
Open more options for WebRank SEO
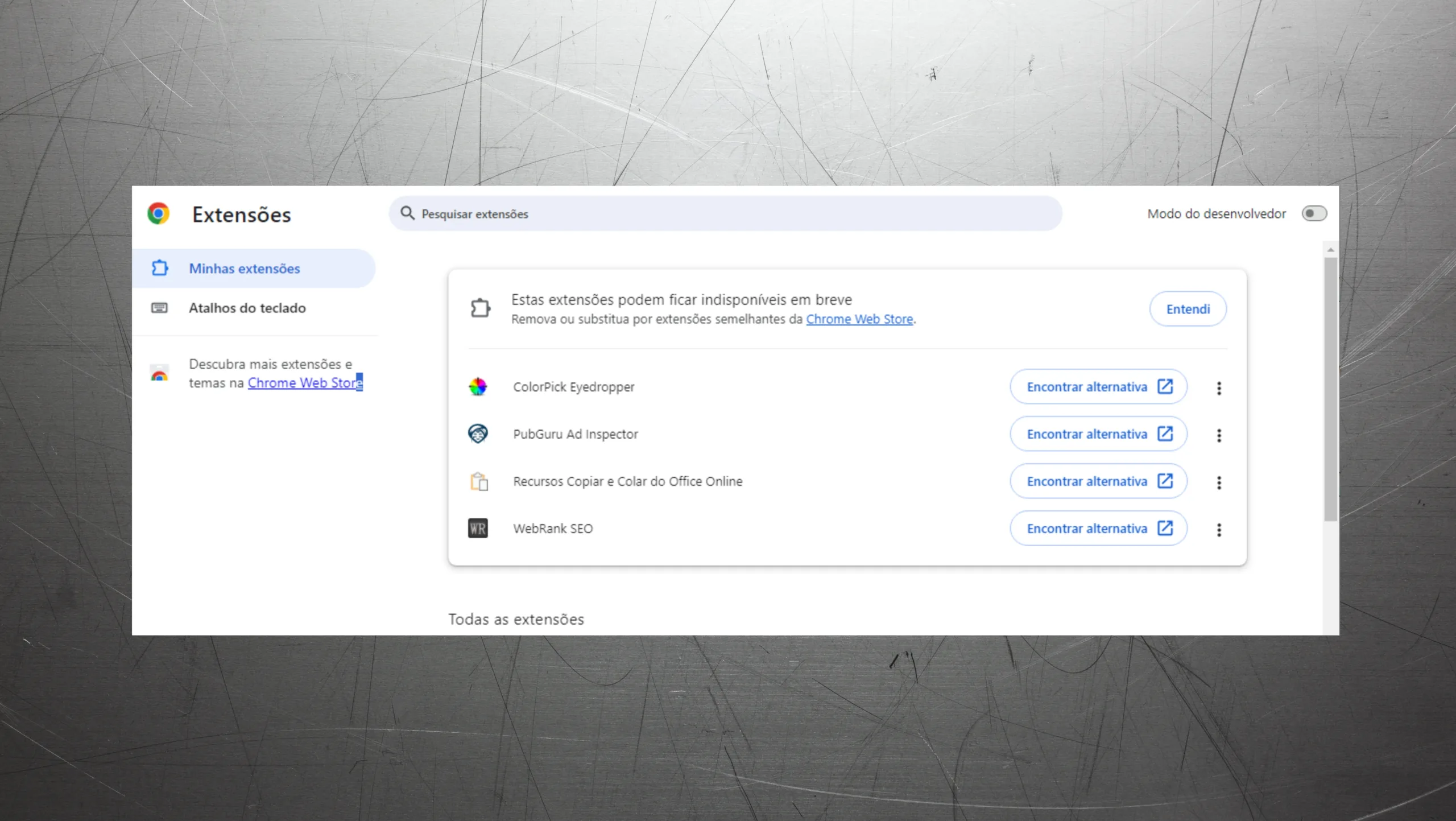tap(1219, 530)
